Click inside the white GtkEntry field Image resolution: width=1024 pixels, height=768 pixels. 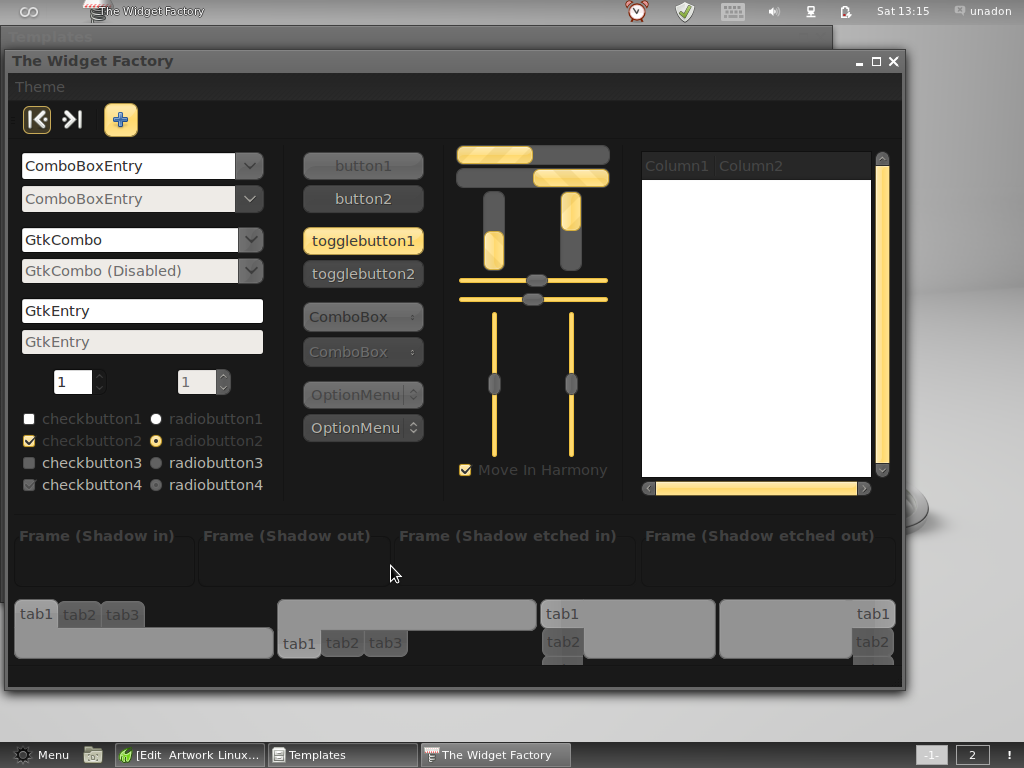(142, 311)
